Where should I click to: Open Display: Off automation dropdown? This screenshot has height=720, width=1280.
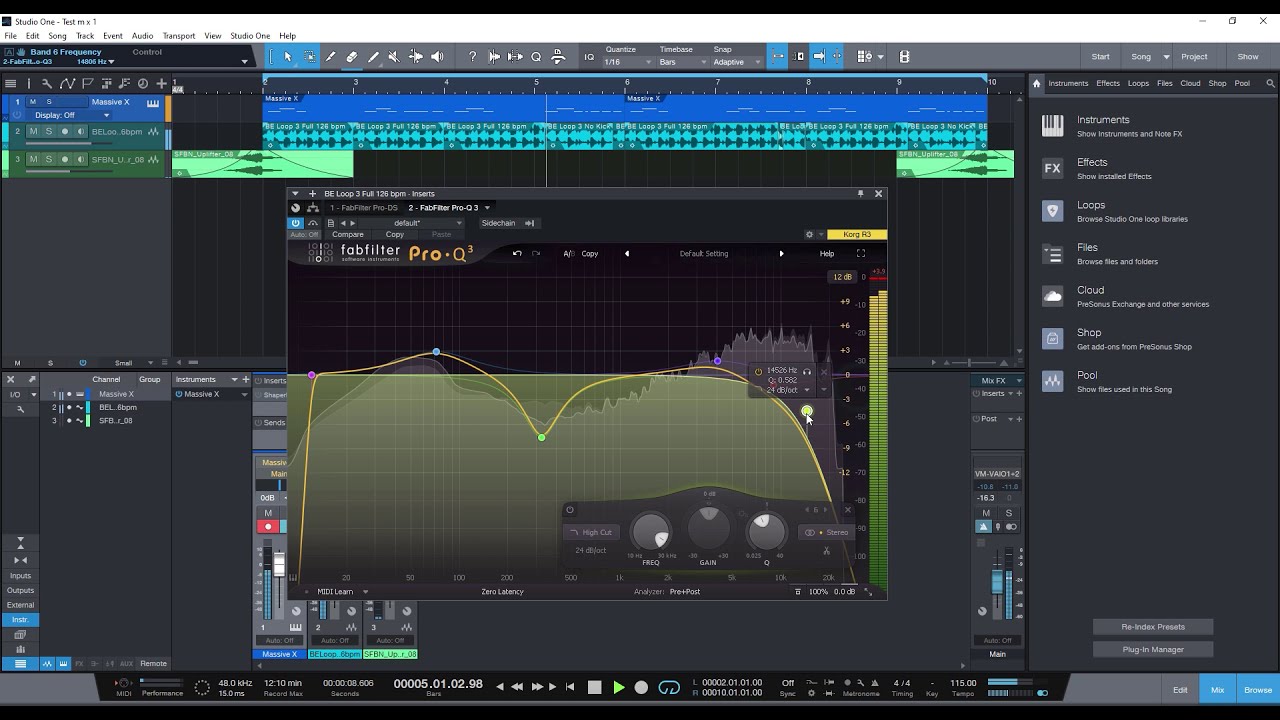68,115
